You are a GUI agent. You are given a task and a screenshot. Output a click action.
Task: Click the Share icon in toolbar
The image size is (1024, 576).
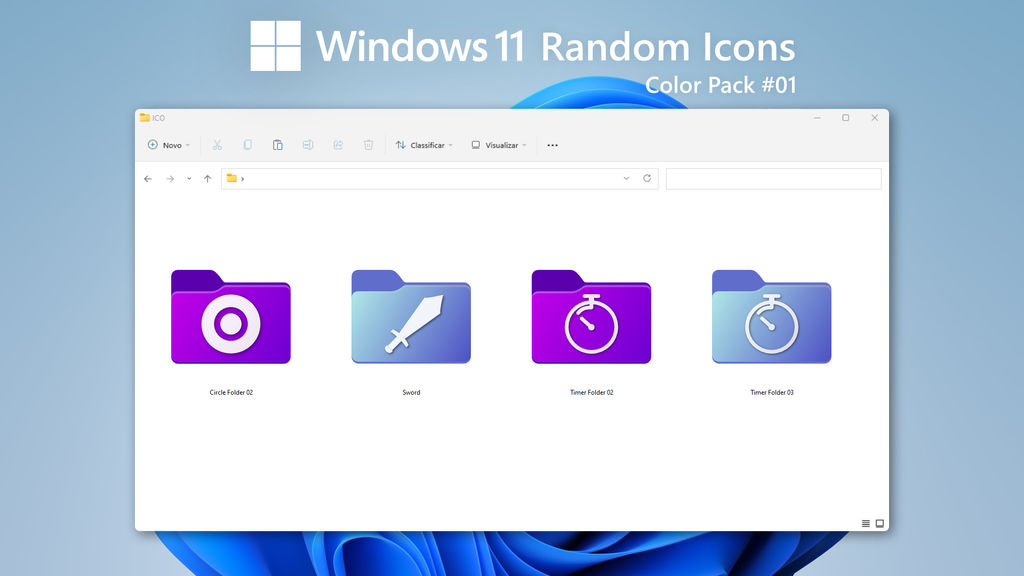click(338, 145)
